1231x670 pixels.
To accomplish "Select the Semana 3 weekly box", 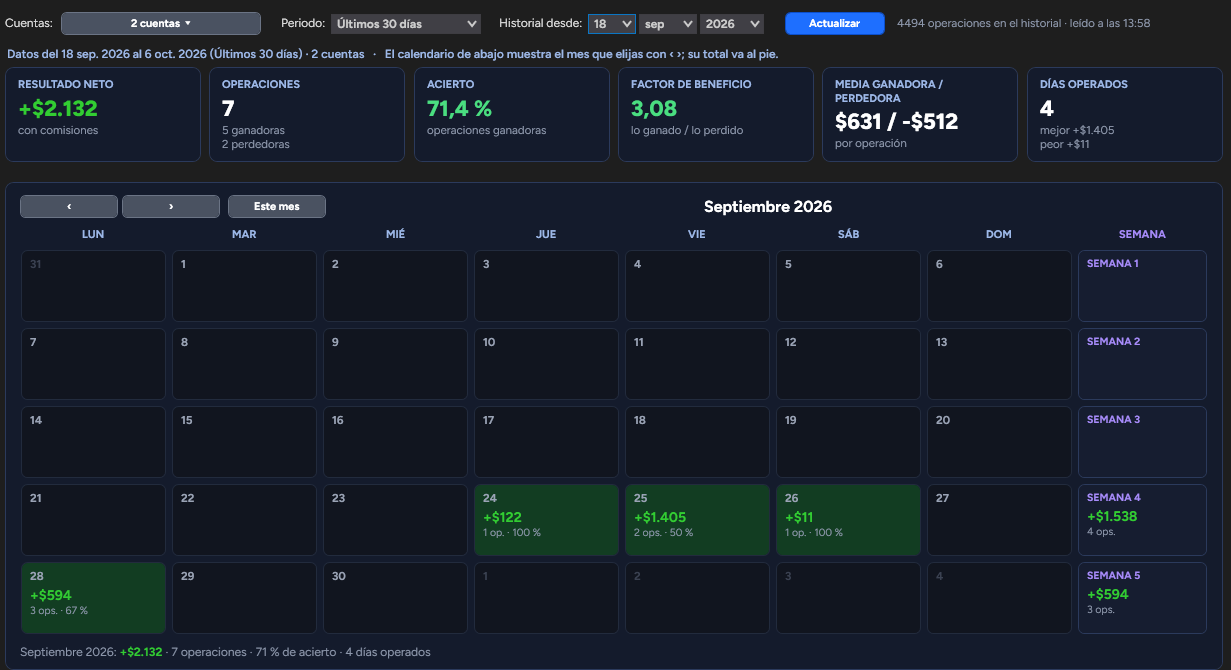I will pyautogui.click(x=1142, y=442).
